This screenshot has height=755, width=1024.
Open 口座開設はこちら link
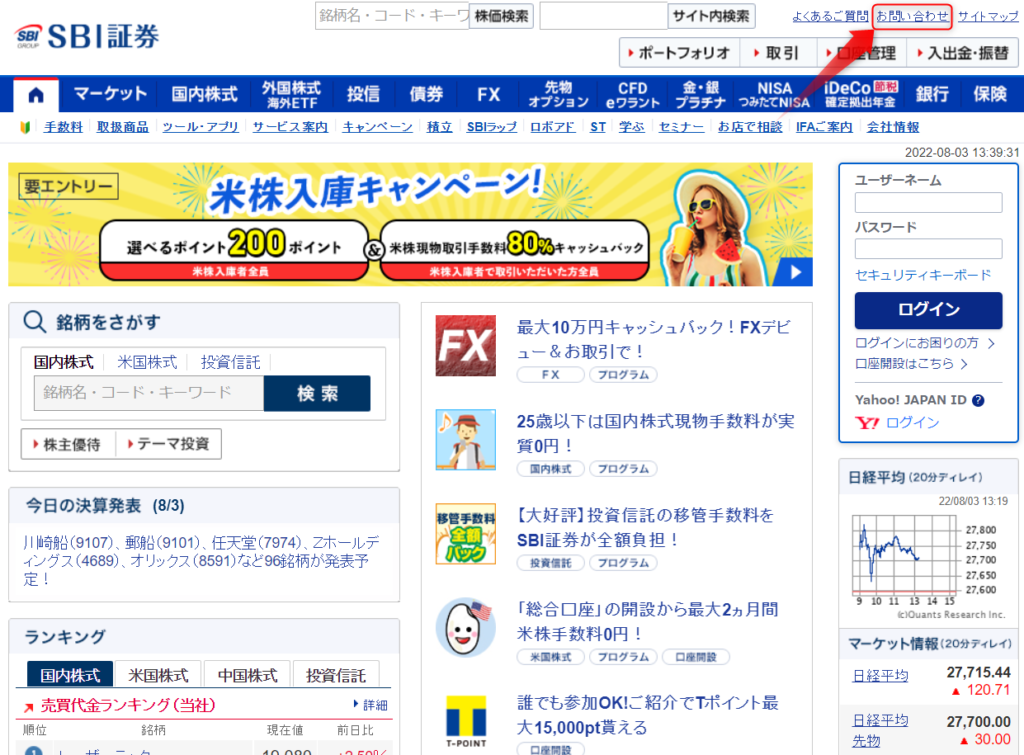coord(911,364)
